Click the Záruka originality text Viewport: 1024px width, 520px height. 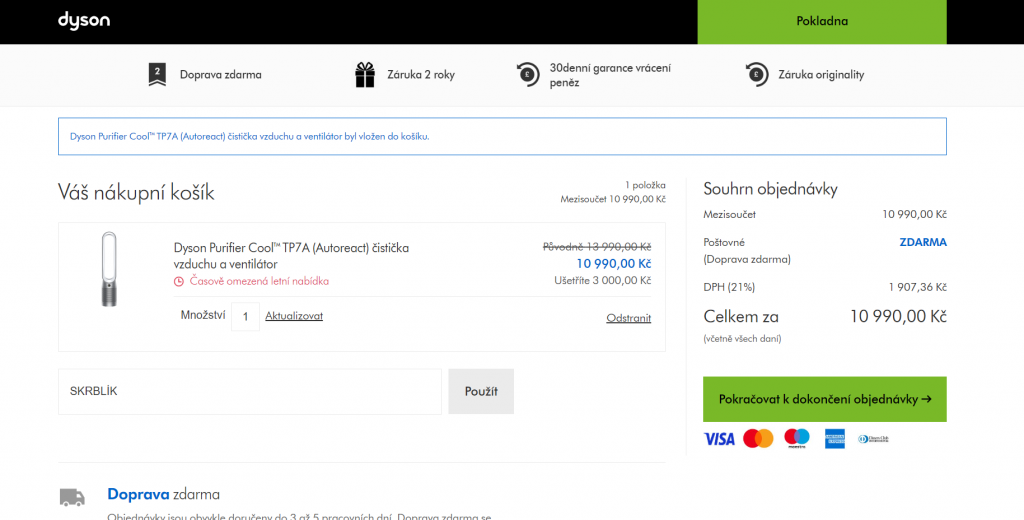(x=821, y=74)
